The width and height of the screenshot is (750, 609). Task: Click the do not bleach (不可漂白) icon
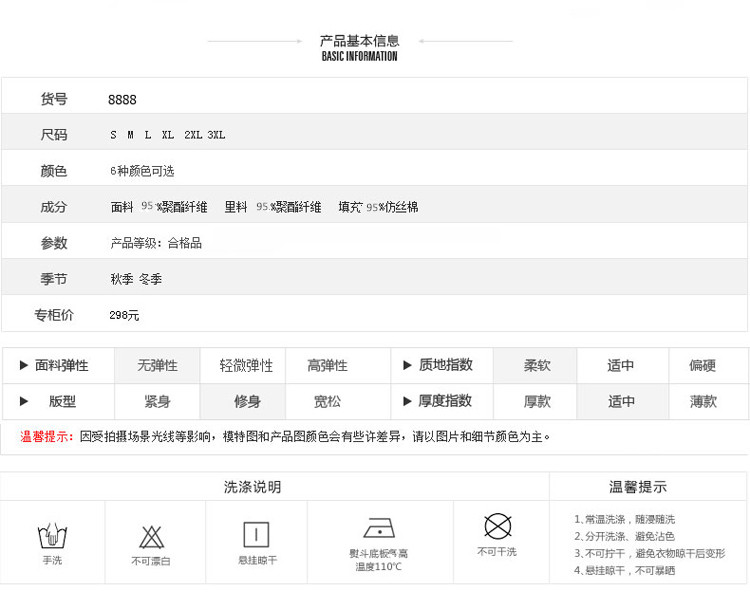tap(151, 536)
